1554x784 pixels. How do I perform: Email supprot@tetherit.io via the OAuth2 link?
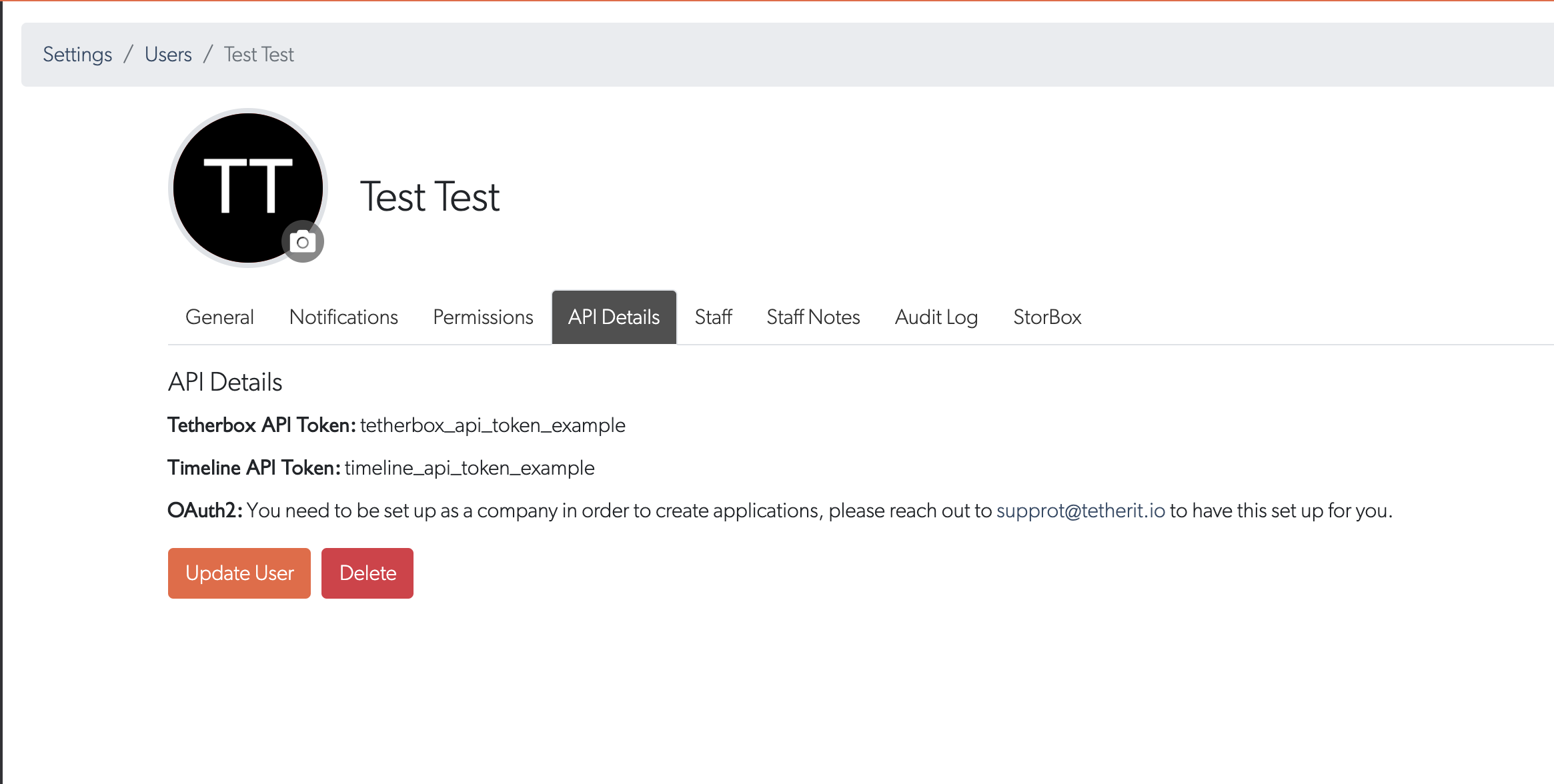(x=1082, y=510)
